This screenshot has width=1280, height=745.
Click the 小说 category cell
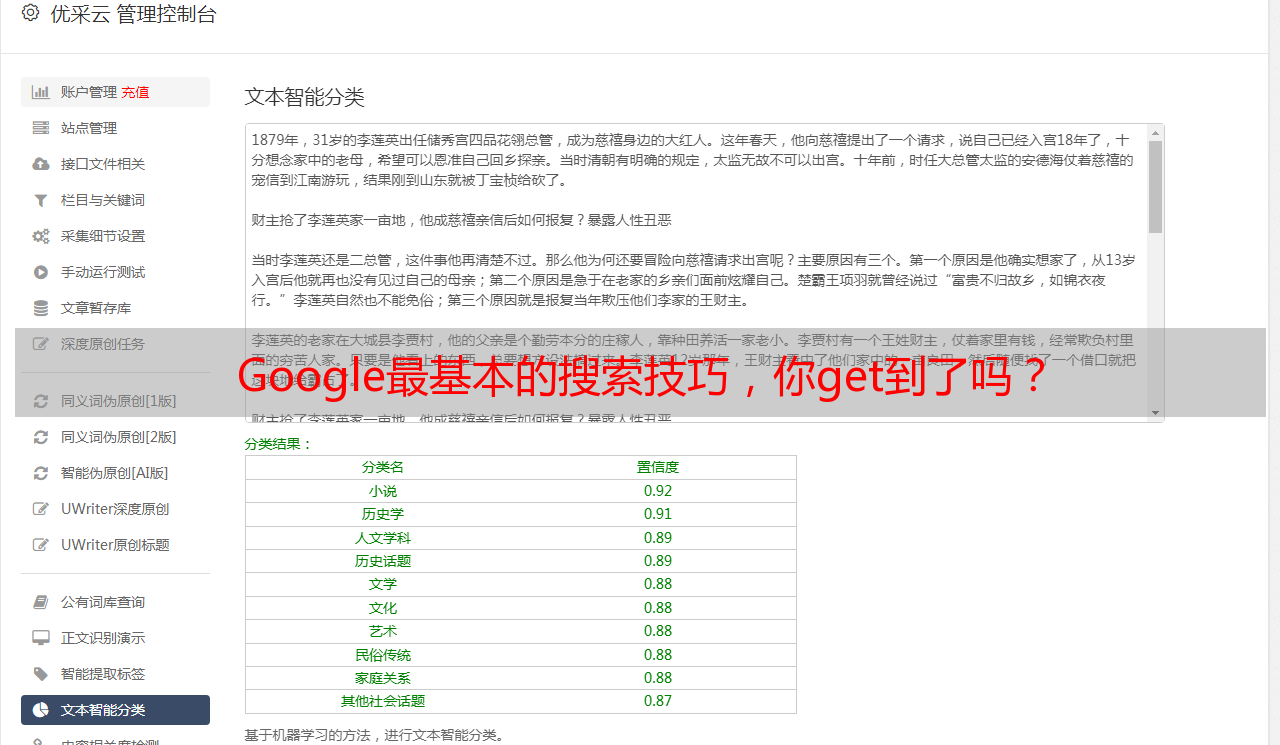point(383,491)
